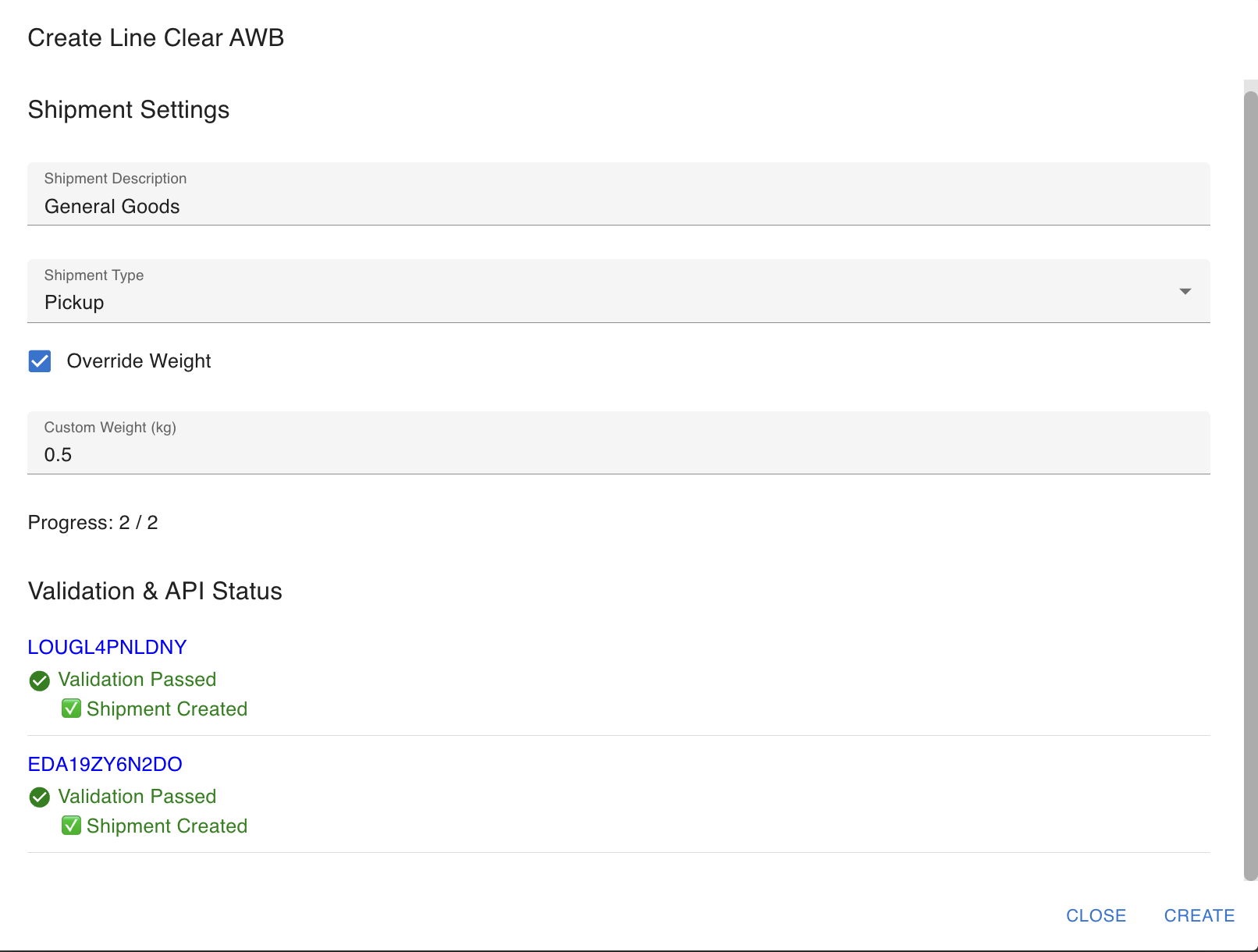The width and height of the screenshot is (1258, 952).
Task: Click the Validation & API Status heading
Action: coord(155,591)
